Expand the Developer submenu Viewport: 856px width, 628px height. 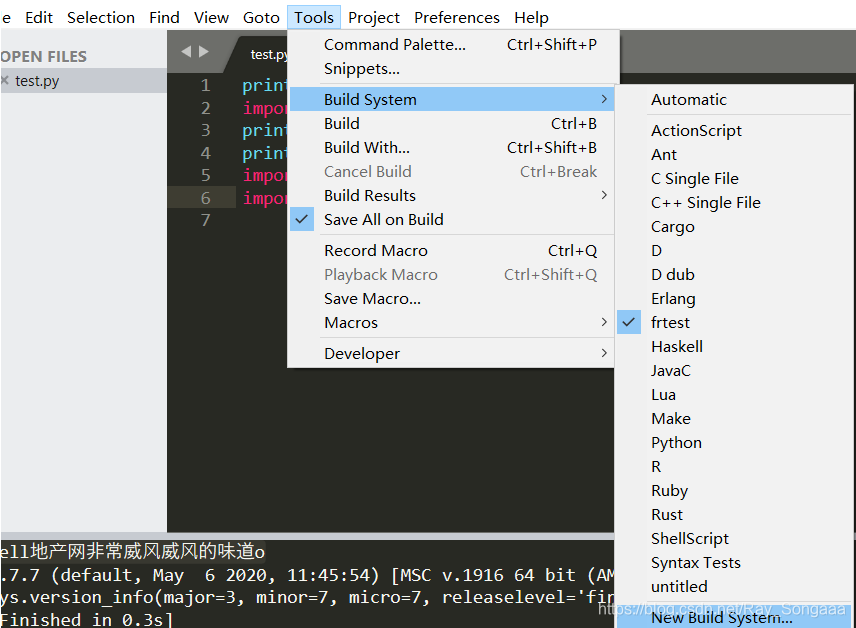[x=451, y=353]
